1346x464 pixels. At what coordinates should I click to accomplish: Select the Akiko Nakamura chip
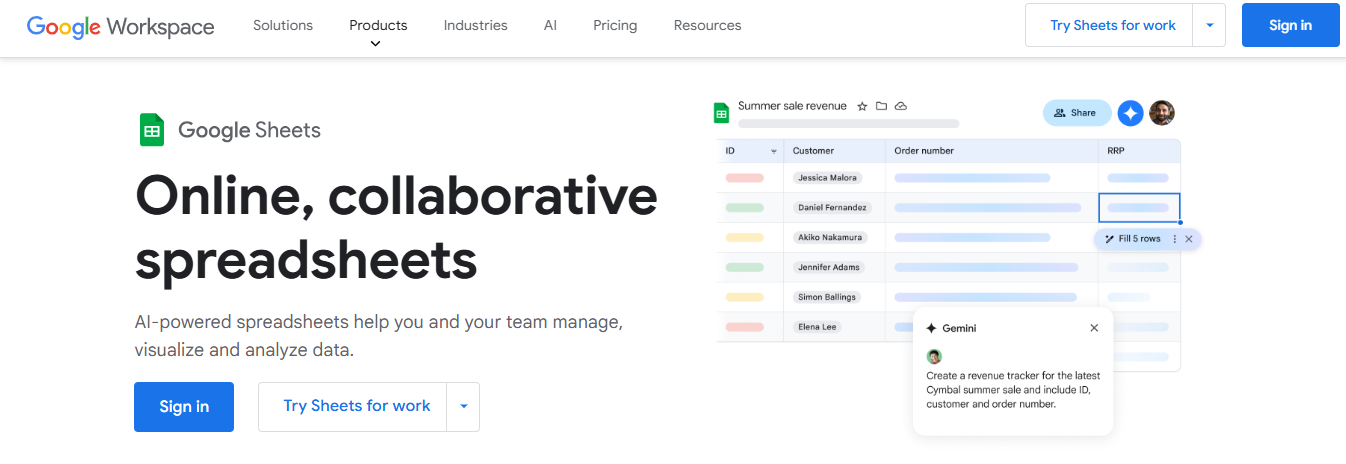[x=830, y=238]
